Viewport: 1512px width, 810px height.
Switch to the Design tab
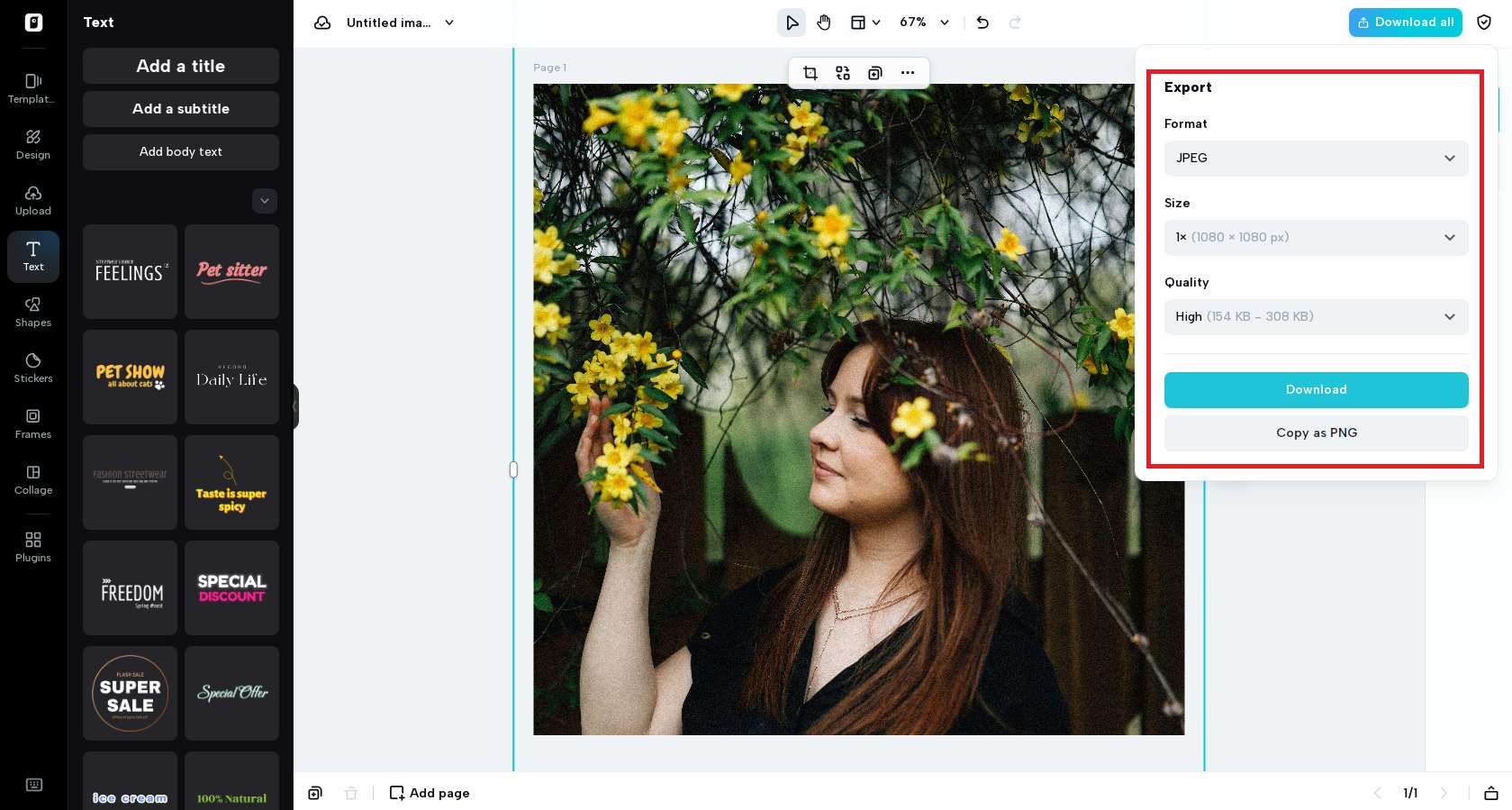[33, 144]
